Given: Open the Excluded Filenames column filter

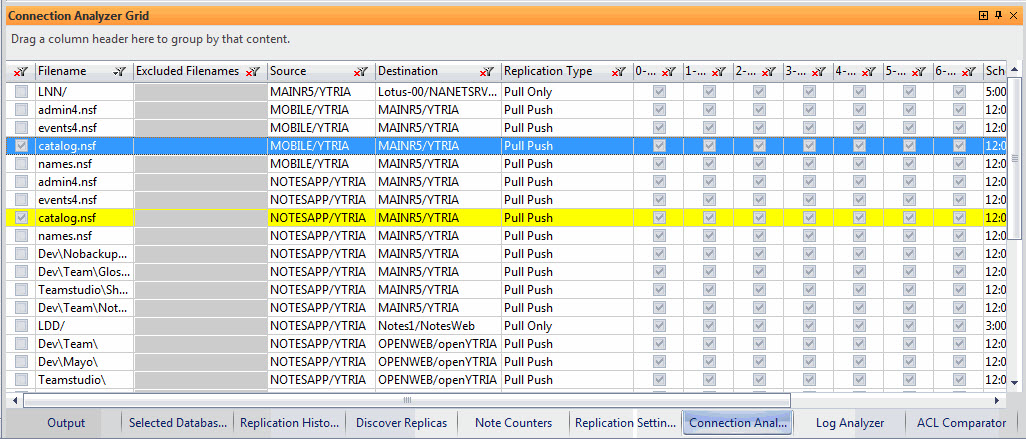Looking at the screenshot, I should coord(253,72).
